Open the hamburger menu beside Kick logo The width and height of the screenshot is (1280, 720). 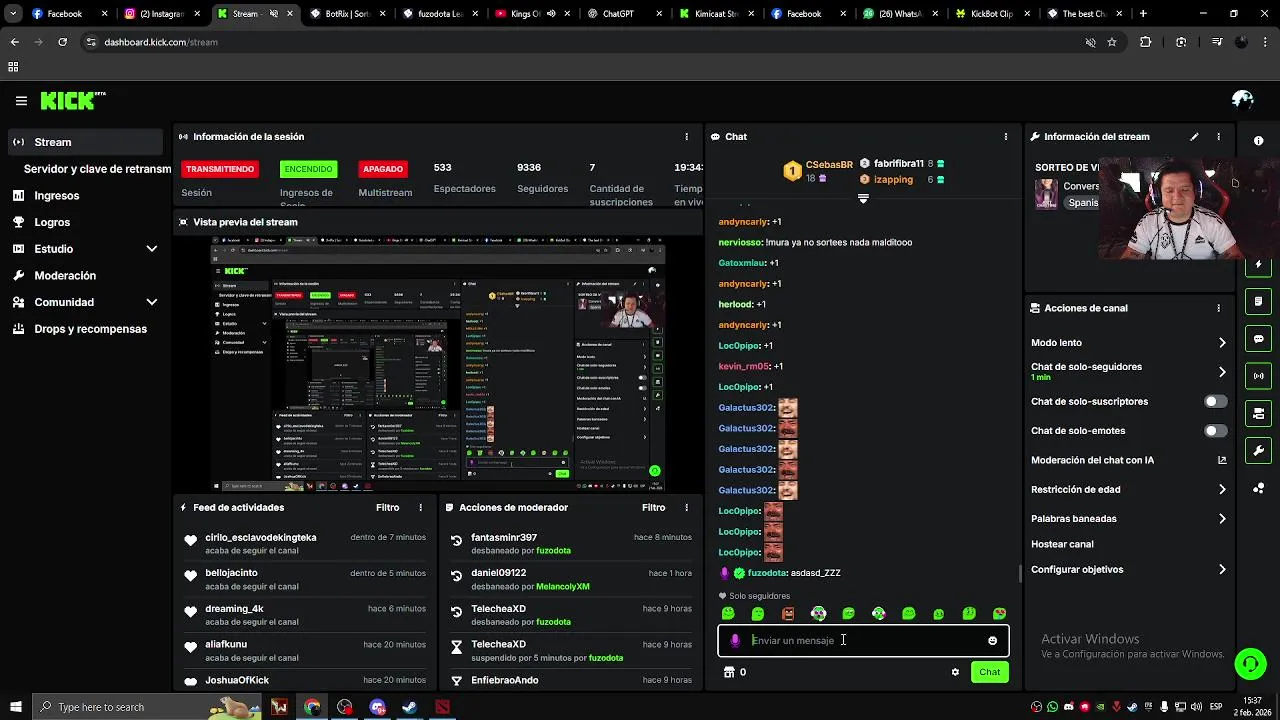tap(21, 100)
